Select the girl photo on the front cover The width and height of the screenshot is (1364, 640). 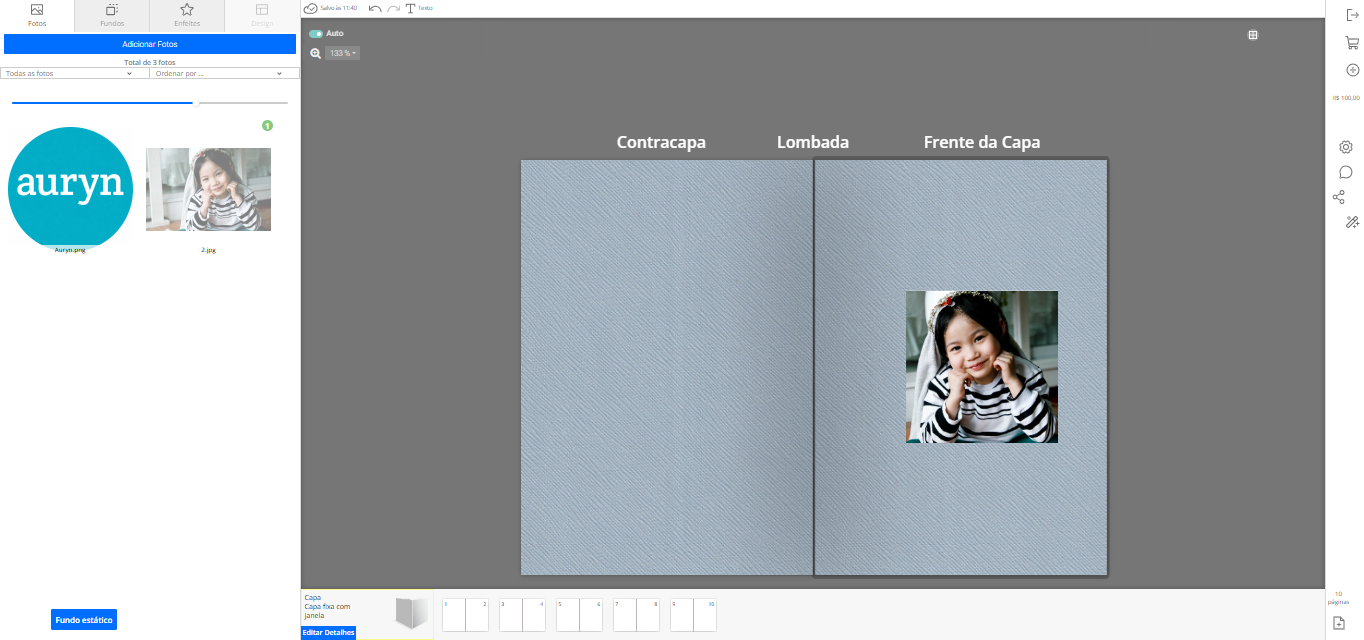tap(982, 367)
